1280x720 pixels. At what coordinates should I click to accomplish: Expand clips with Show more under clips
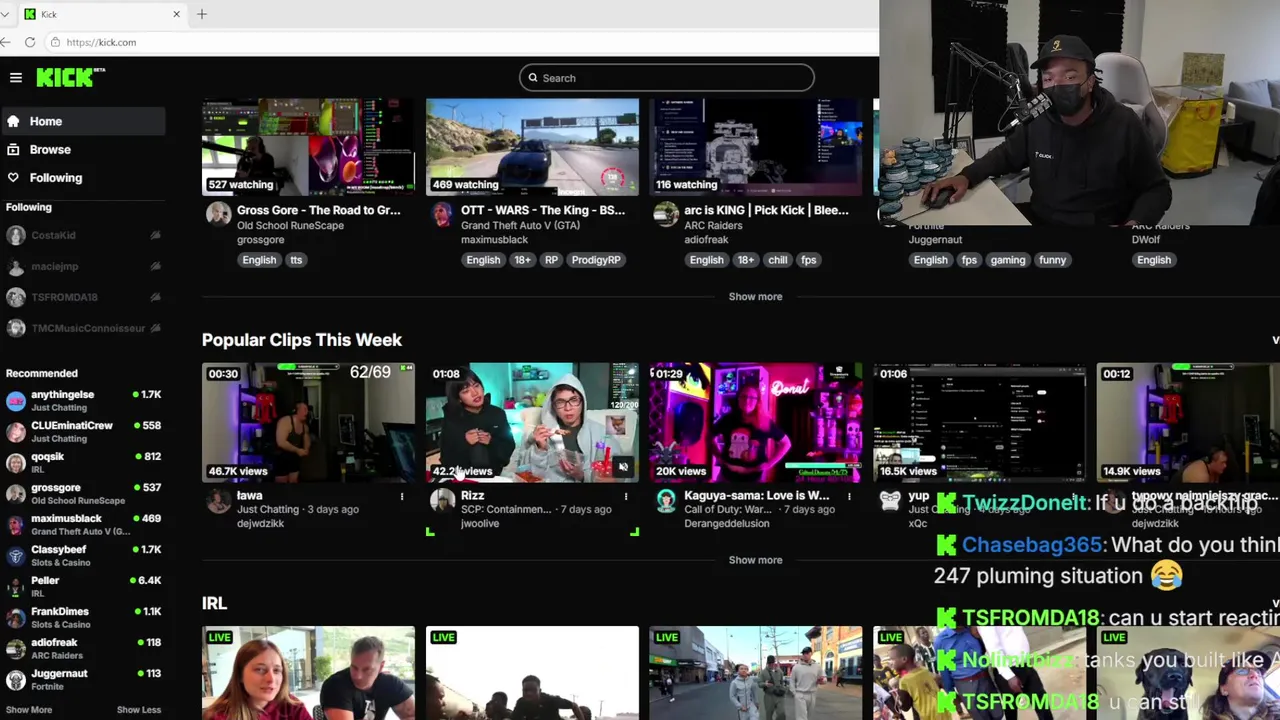click(755, 560)
